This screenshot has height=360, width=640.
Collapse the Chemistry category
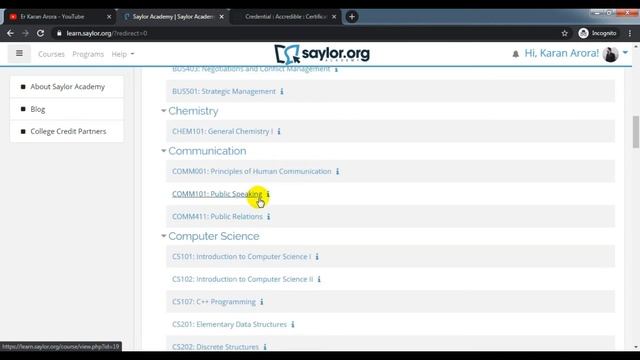click(163, 111)
